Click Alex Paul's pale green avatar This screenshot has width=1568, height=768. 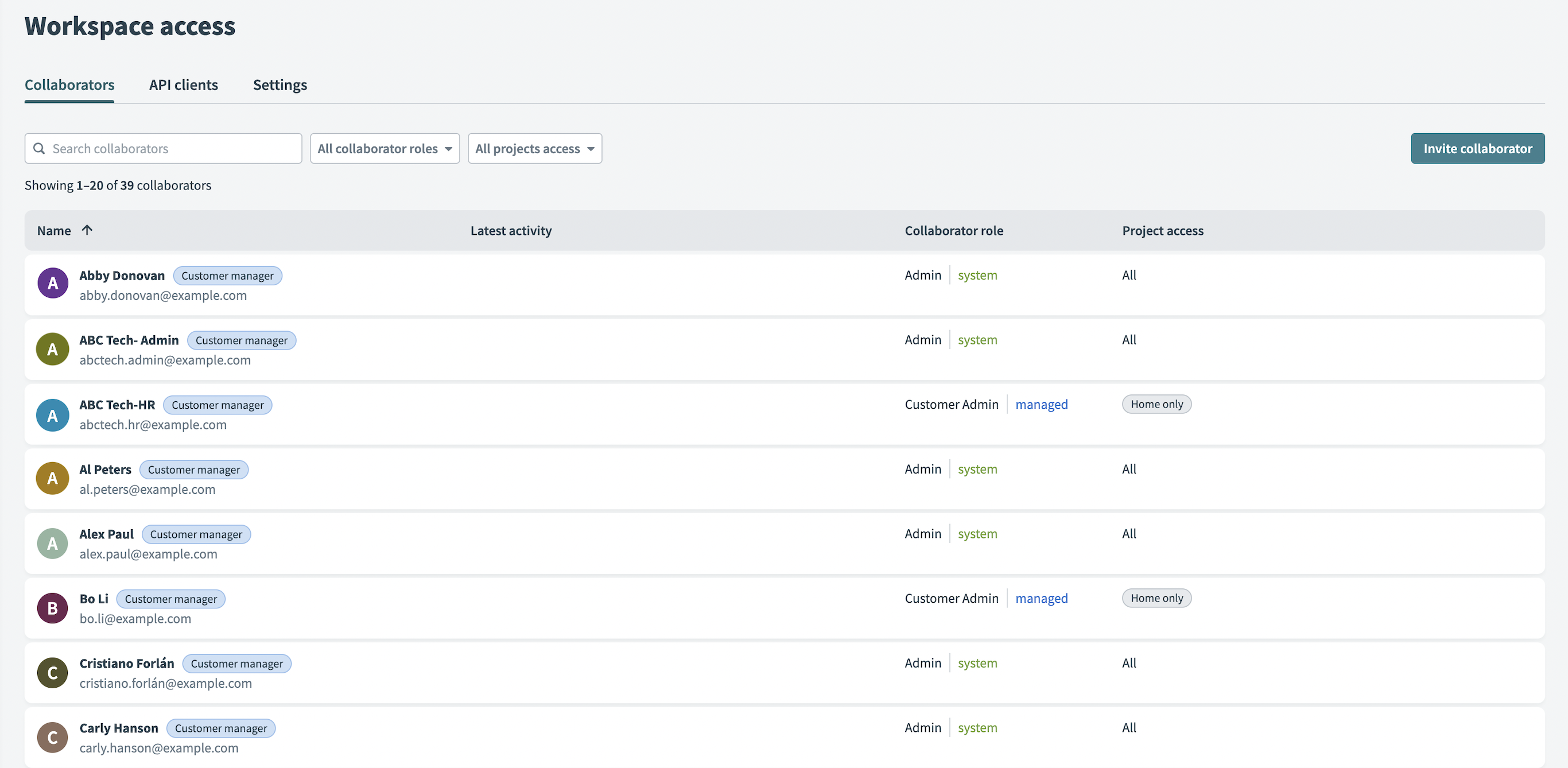coord(53,544)
